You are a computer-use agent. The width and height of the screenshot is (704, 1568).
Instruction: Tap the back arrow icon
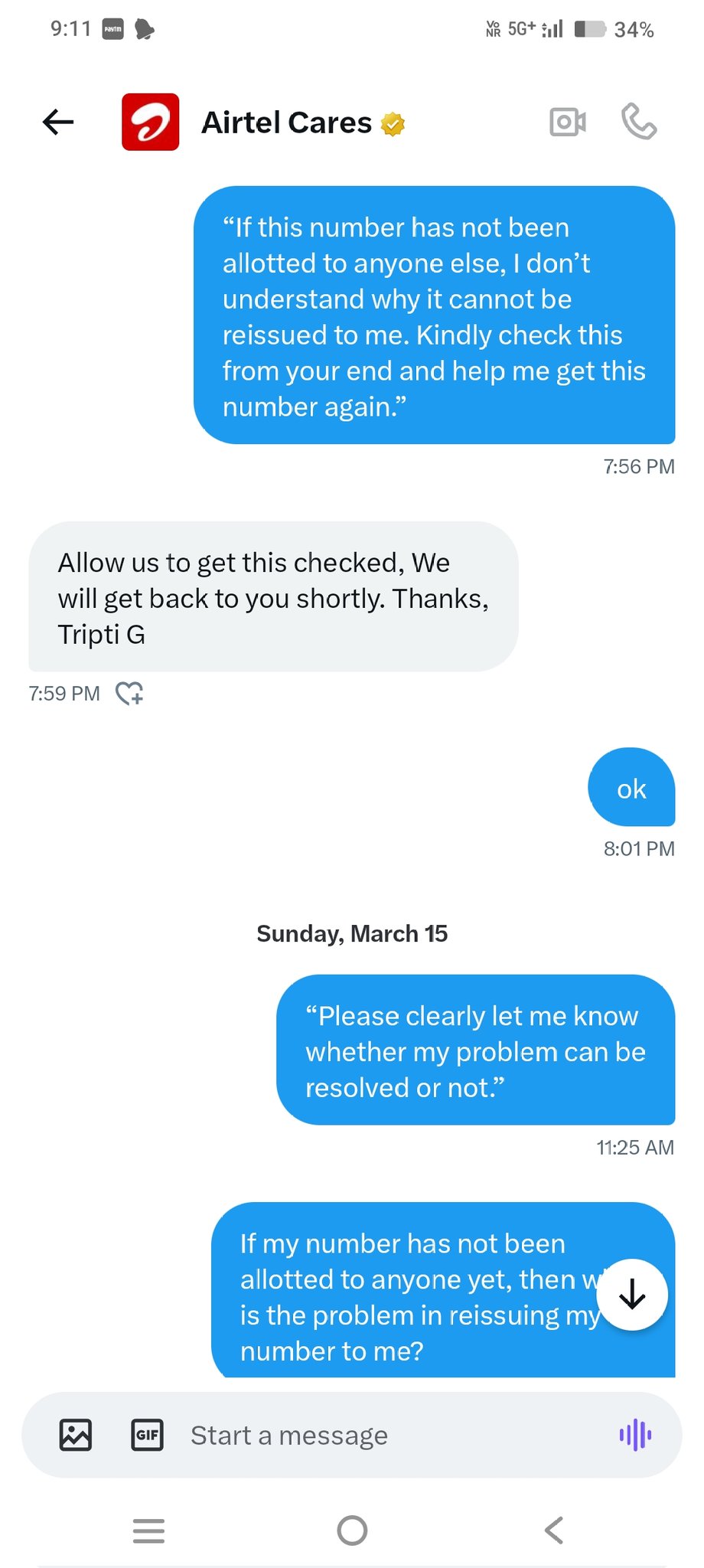pyautogui.click(x=58, y=122)
